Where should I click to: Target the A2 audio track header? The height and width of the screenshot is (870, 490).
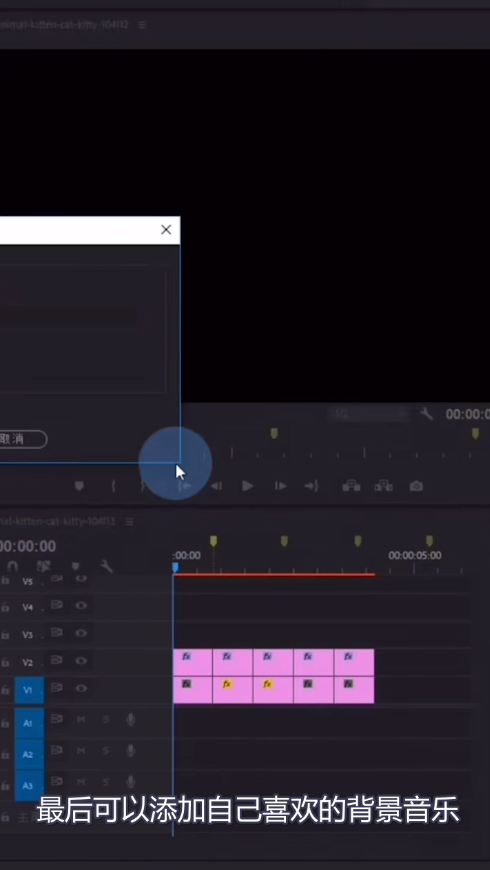[29, 754]
